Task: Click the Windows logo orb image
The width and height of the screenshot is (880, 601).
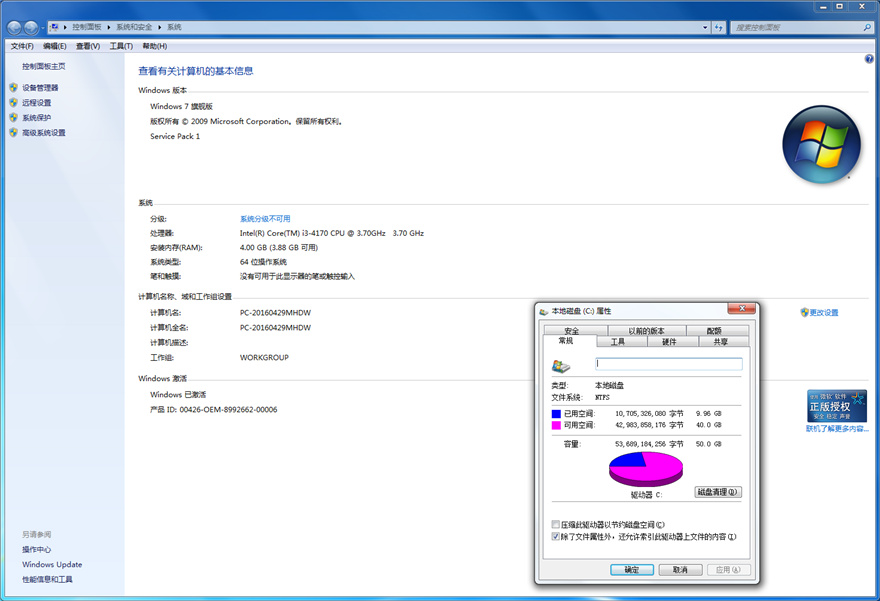Action: coord(821,144)
